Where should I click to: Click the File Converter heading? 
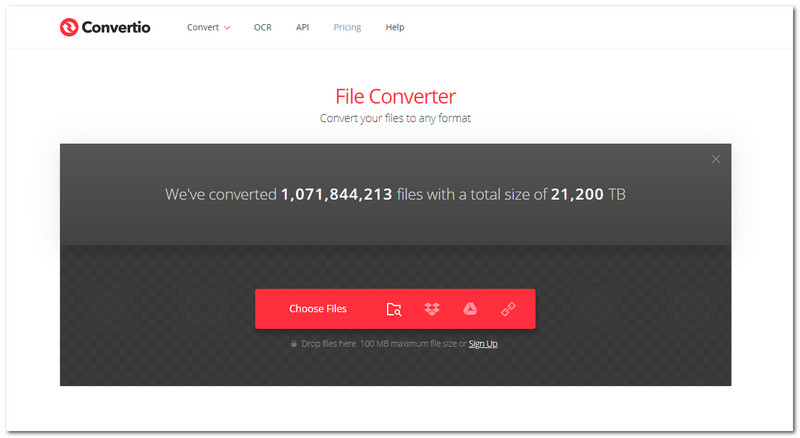pyautogui.click(x=395, y=96)
